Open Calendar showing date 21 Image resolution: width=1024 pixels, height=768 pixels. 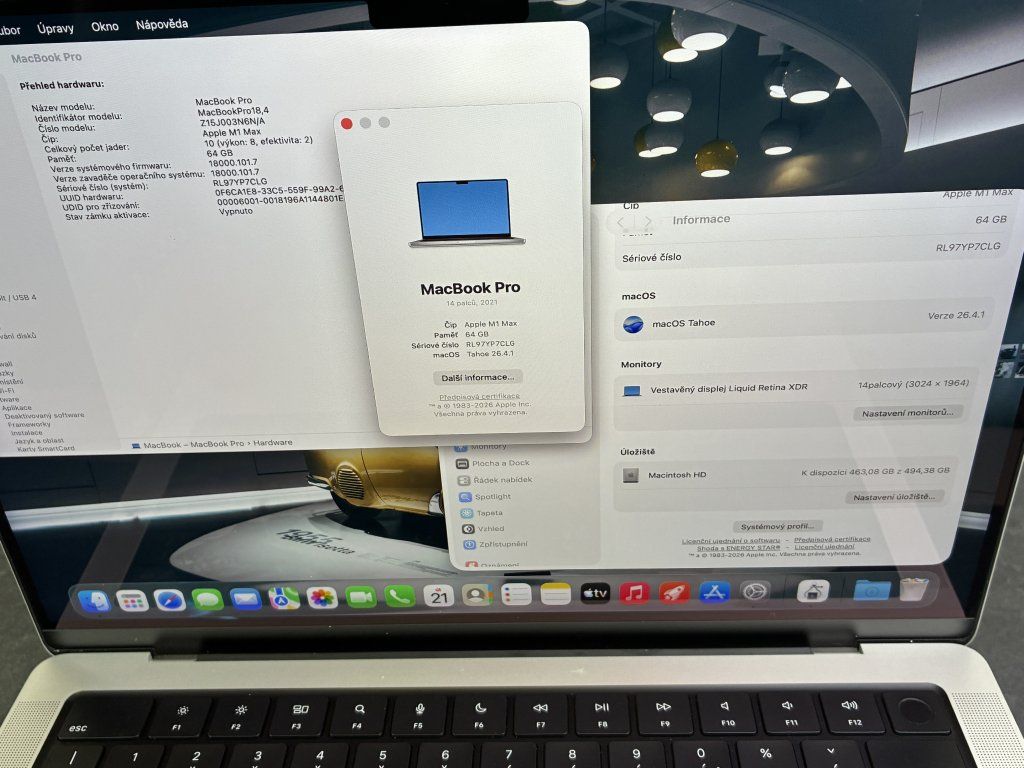point(438,596)
